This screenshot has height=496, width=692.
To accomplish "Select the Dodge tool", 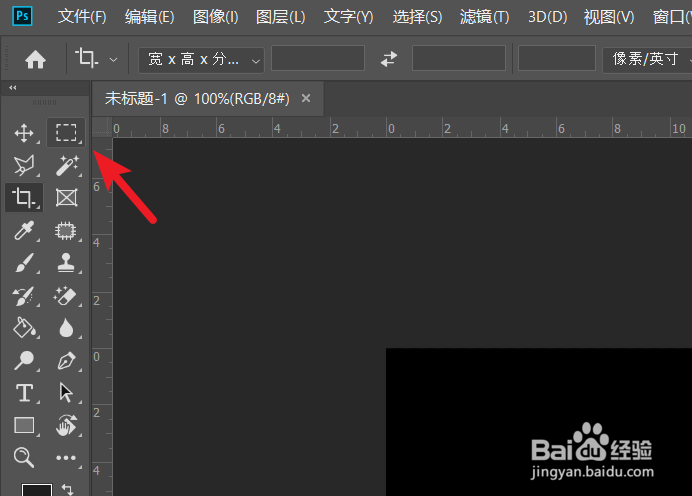I will tap(24, 360).
